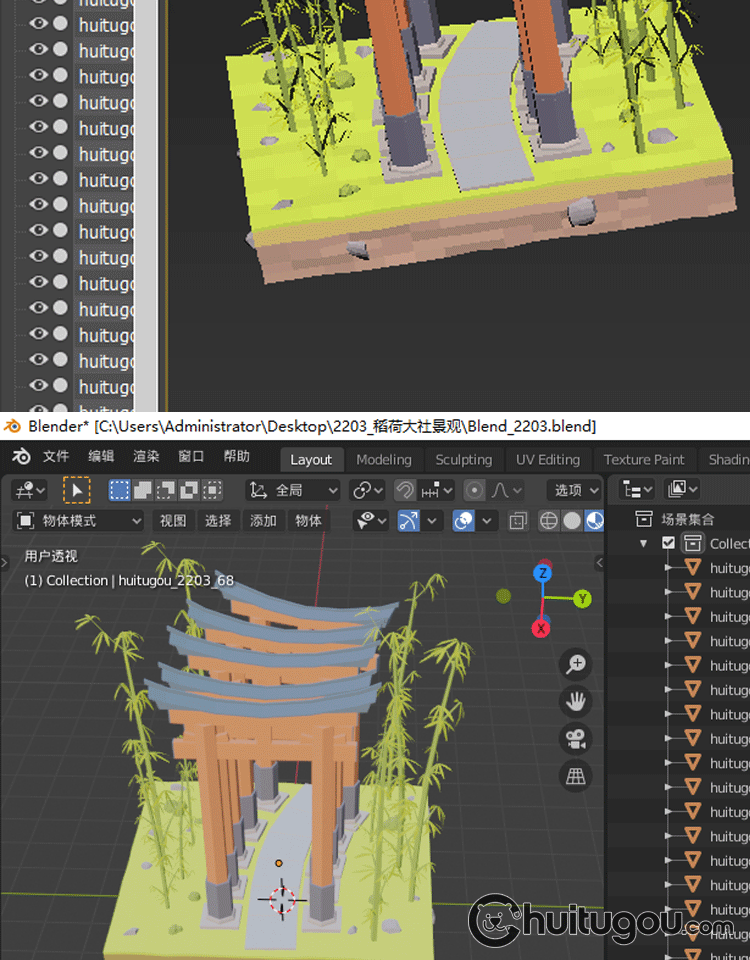Image resolution: width=750 pixels, height=960 pixels.
Task: Click the Blender logo menu icon
Action: pyautogui.click(x=21, y=457)
